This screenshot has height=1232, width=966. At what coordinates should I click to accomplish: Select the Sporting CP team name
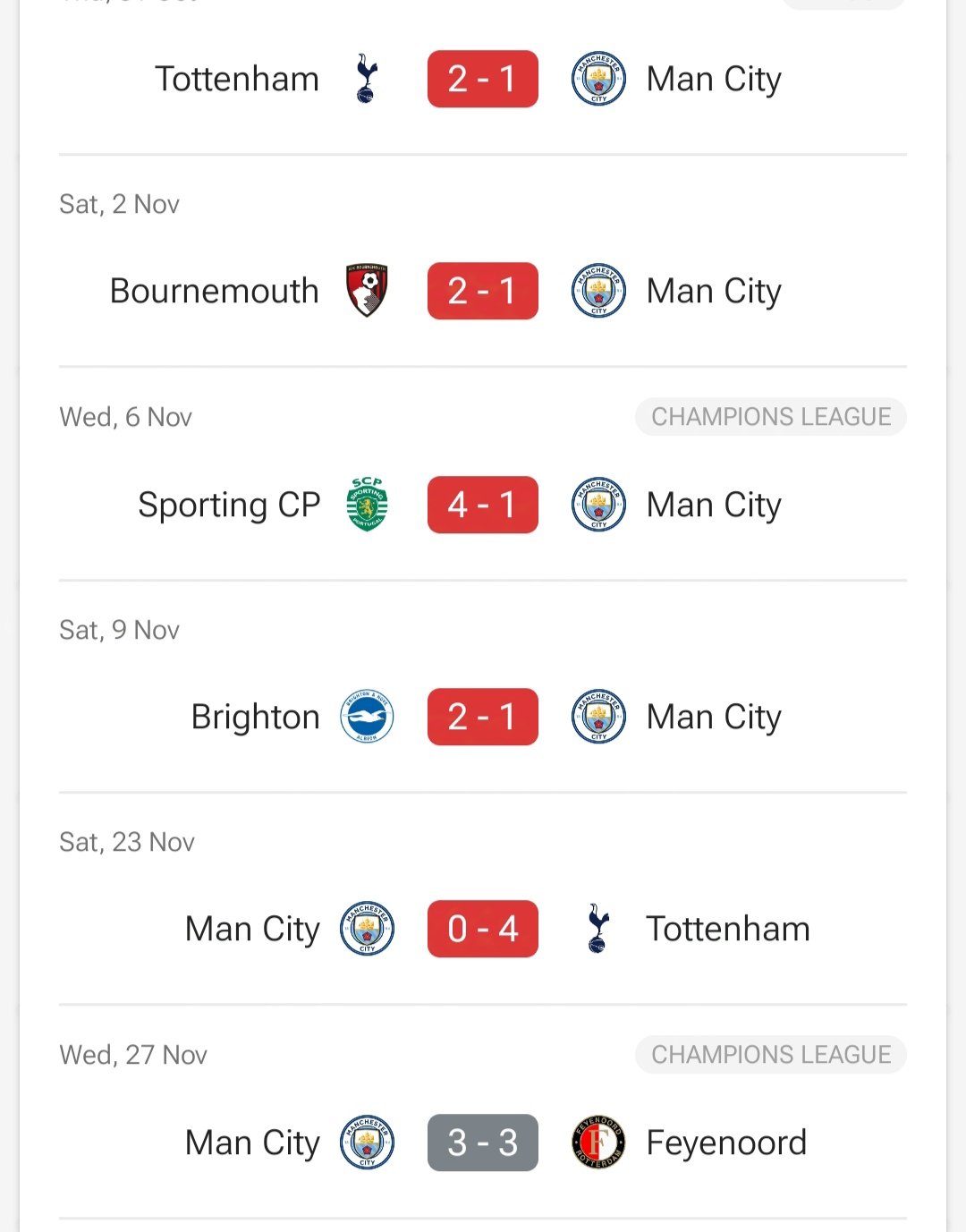pos(229,506)
